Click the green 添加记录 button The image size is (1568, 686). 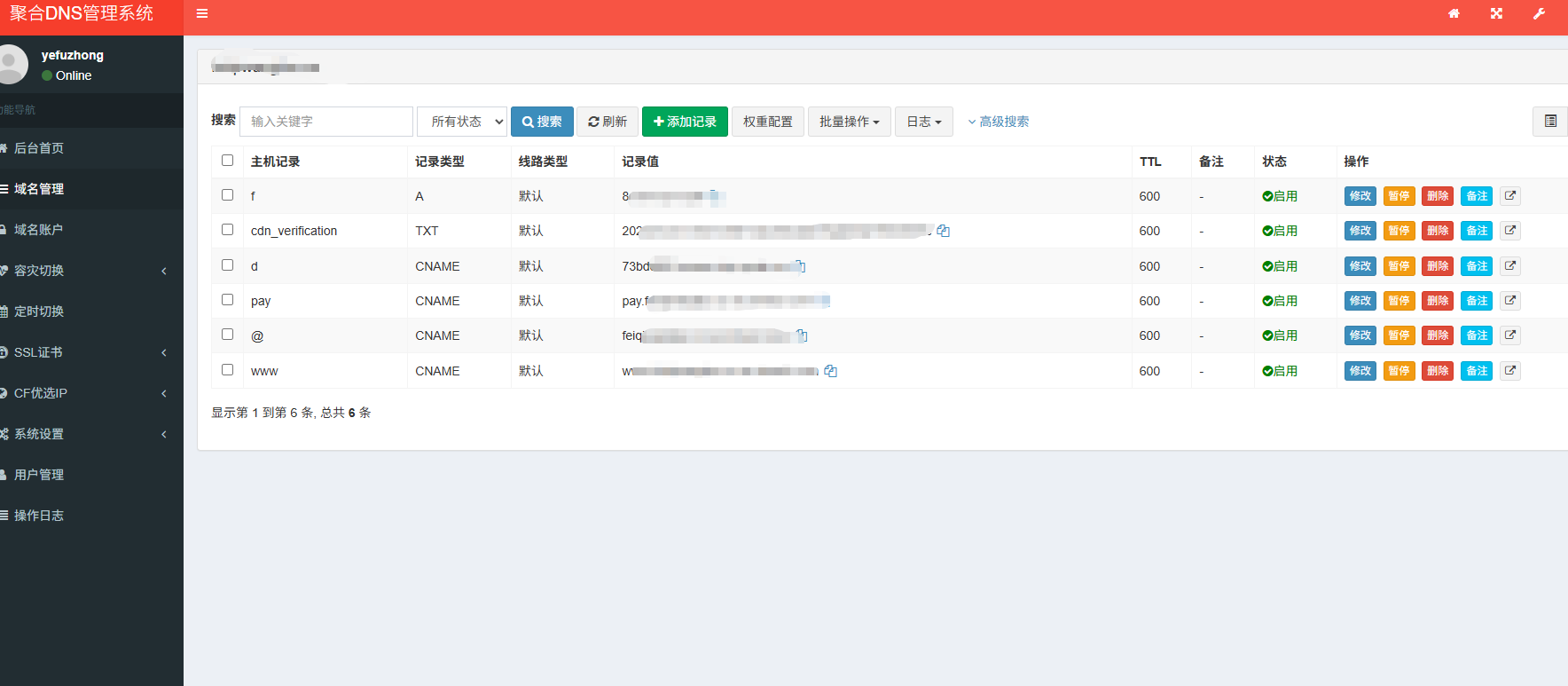[x=685, y=122]
